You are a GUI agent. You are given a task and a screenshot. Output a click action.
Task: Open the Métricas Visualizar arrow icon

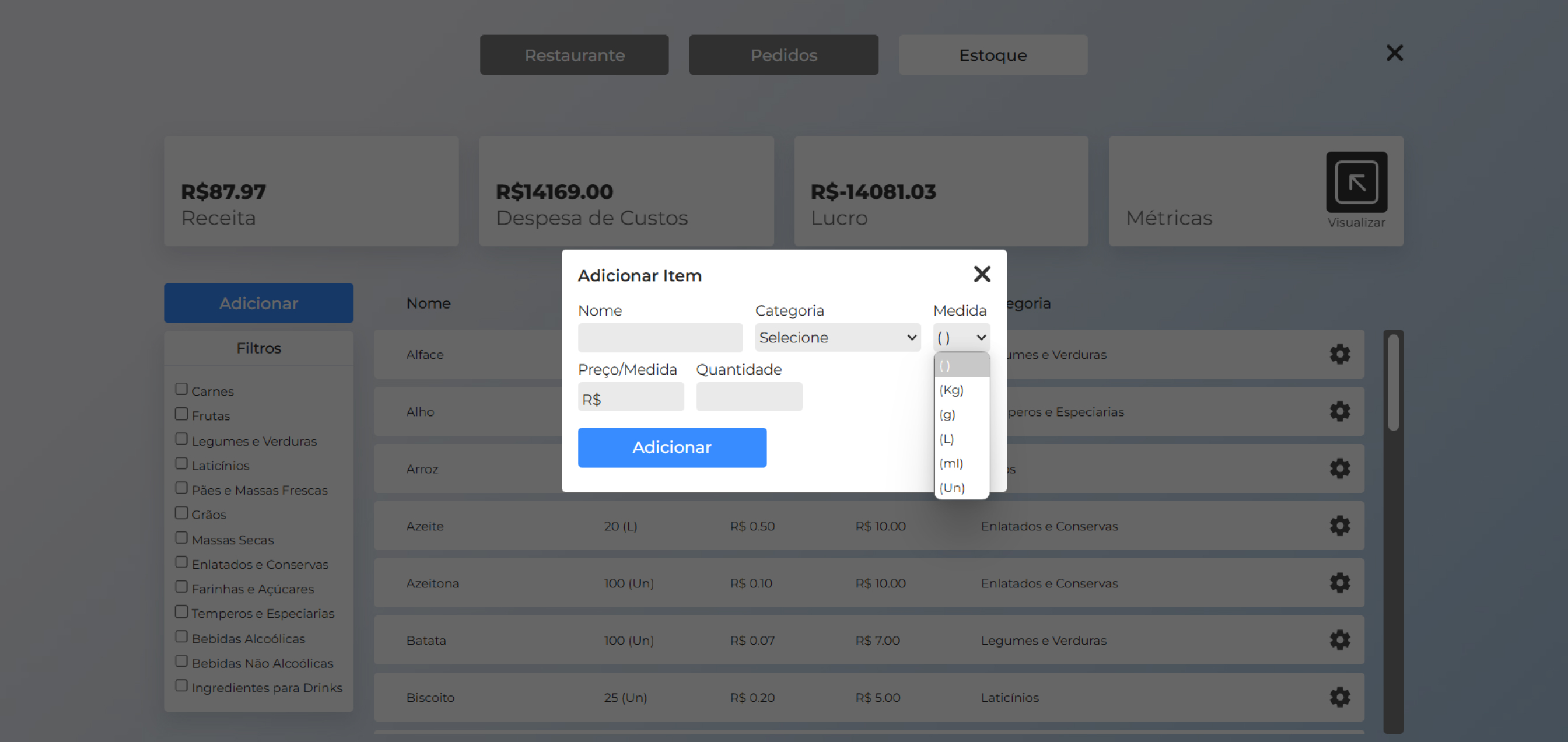coord(1356,182)
